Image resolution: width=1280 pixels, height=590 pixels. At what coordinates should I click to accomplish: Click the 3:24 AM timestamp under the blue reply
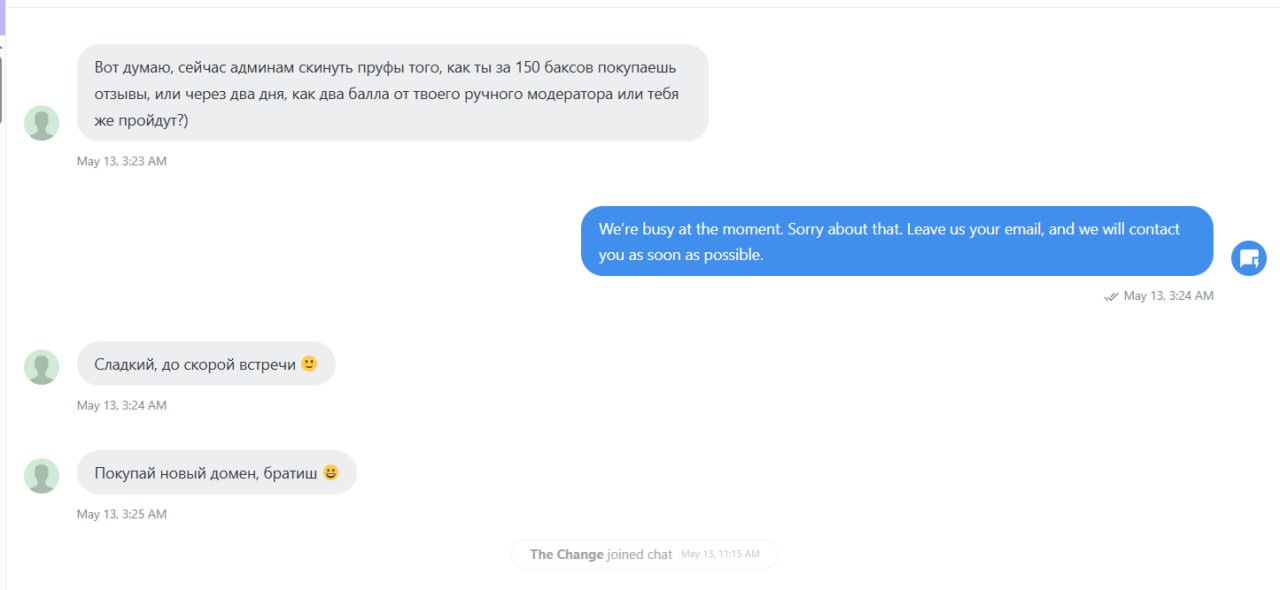(x=1168, y=296)
